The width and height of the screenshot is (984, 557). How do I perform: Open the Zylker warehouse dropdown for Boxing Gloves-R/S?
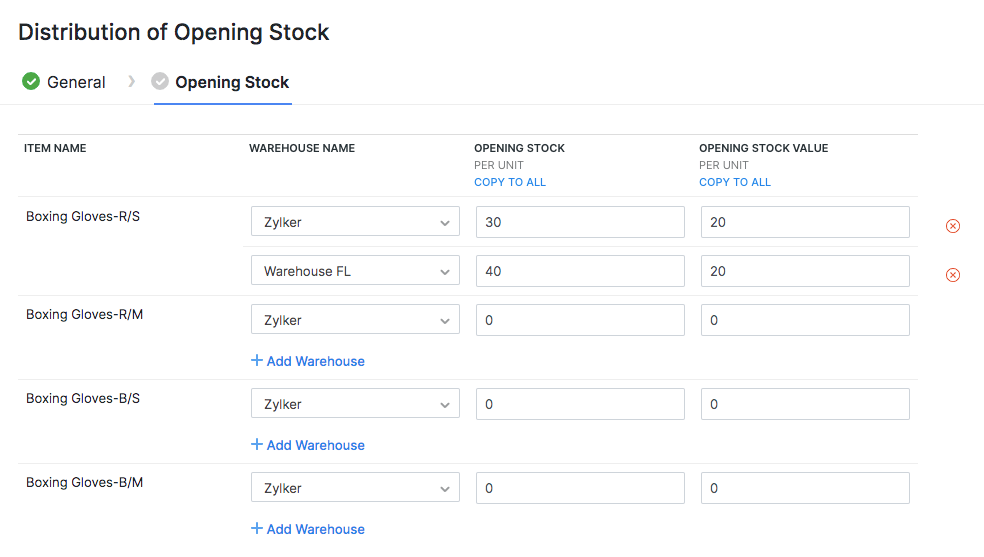click(355, 222)
